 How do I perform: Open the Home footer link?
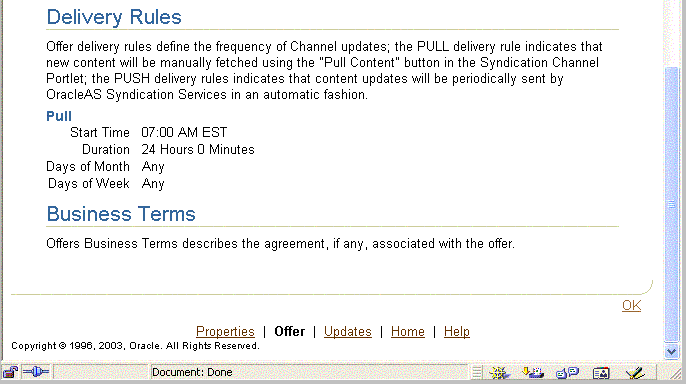[408, 331]
